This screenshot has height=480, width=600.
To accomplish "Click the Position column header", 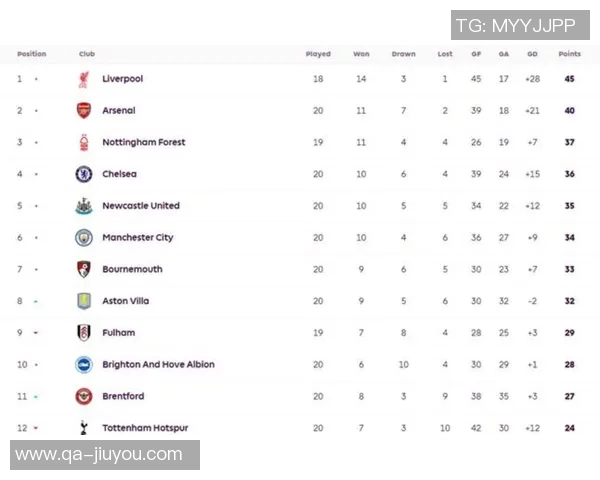I will (x=32, y=54).
